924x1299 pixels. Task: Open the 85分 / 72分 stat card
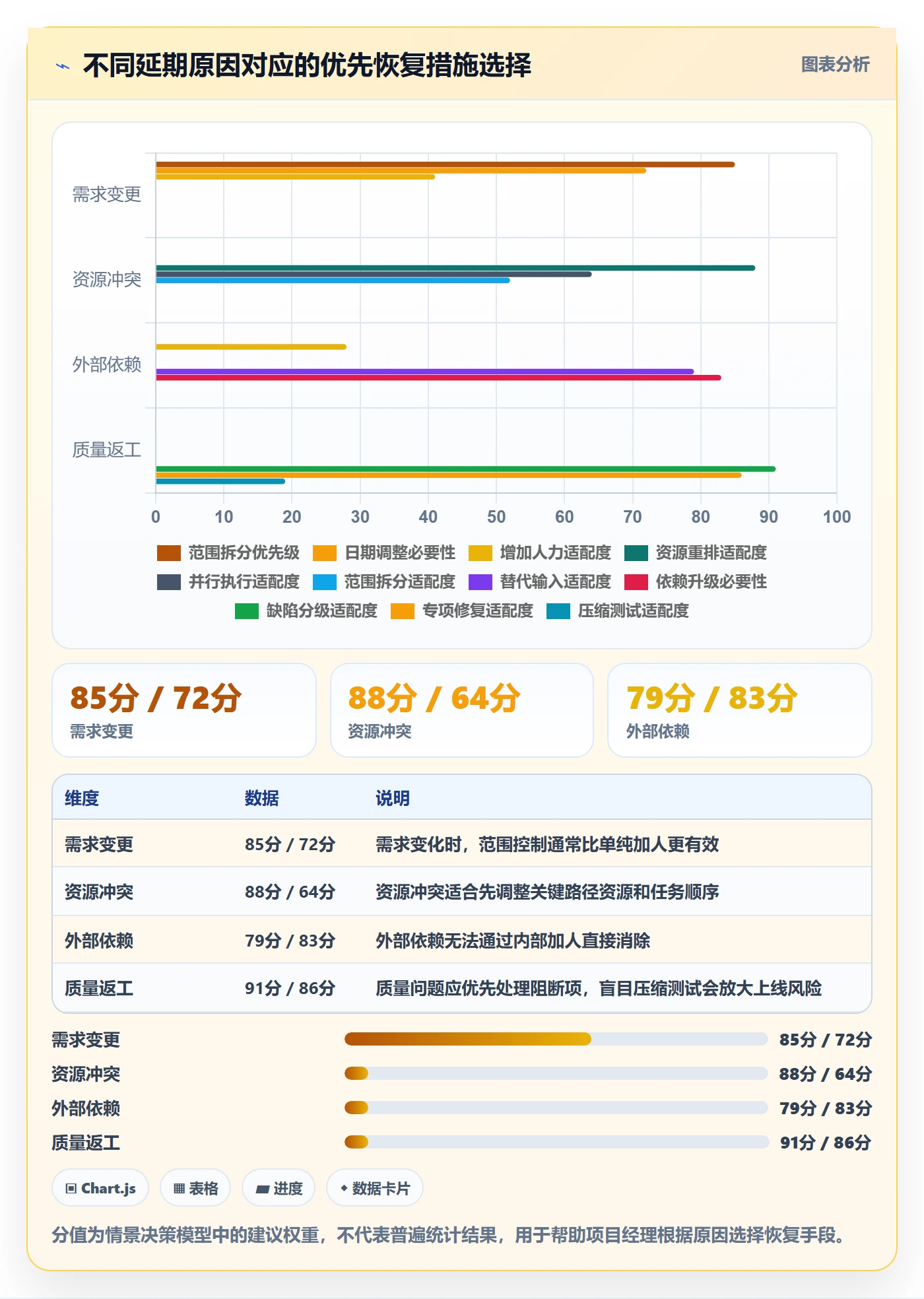click(x=184, y=710)
